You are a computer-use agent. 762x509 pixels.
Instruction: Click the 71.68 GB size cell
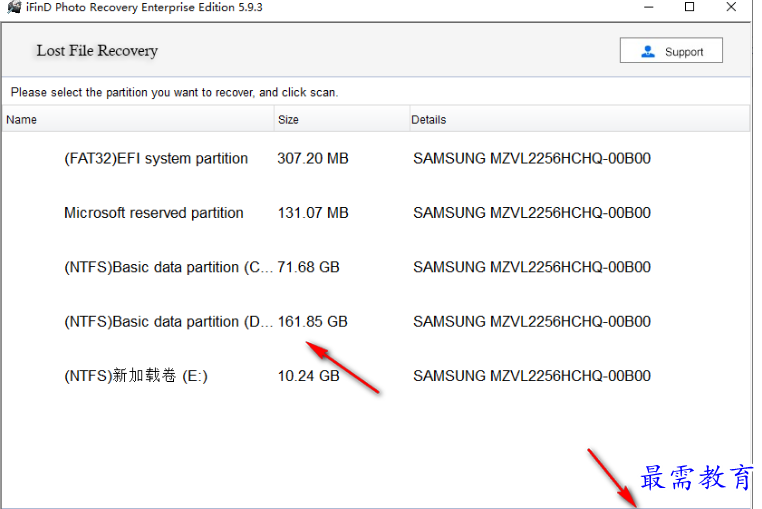point(308,267)
